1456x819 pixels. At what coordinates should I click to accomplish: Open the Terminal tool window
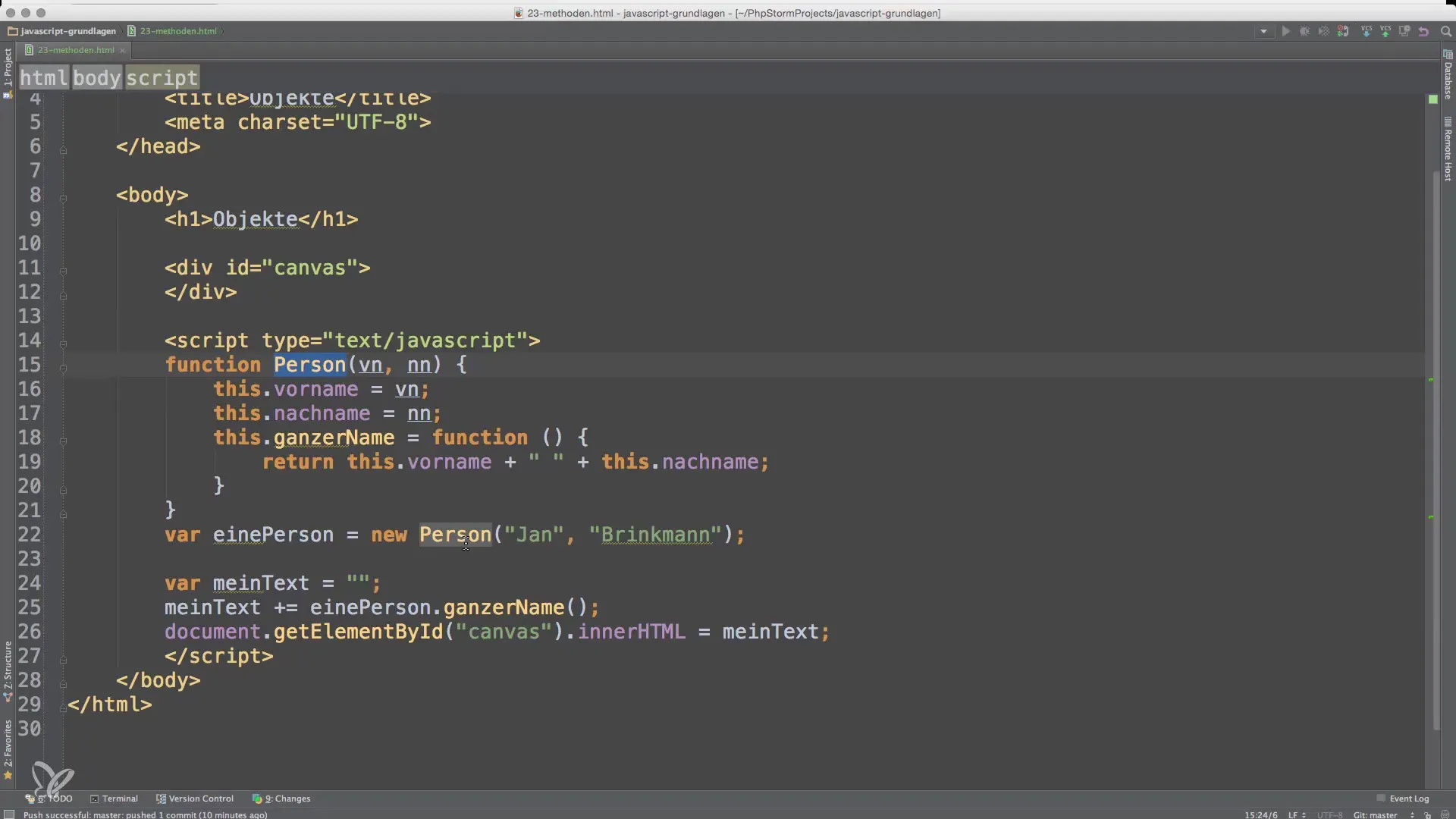click(x=114, y=799)
